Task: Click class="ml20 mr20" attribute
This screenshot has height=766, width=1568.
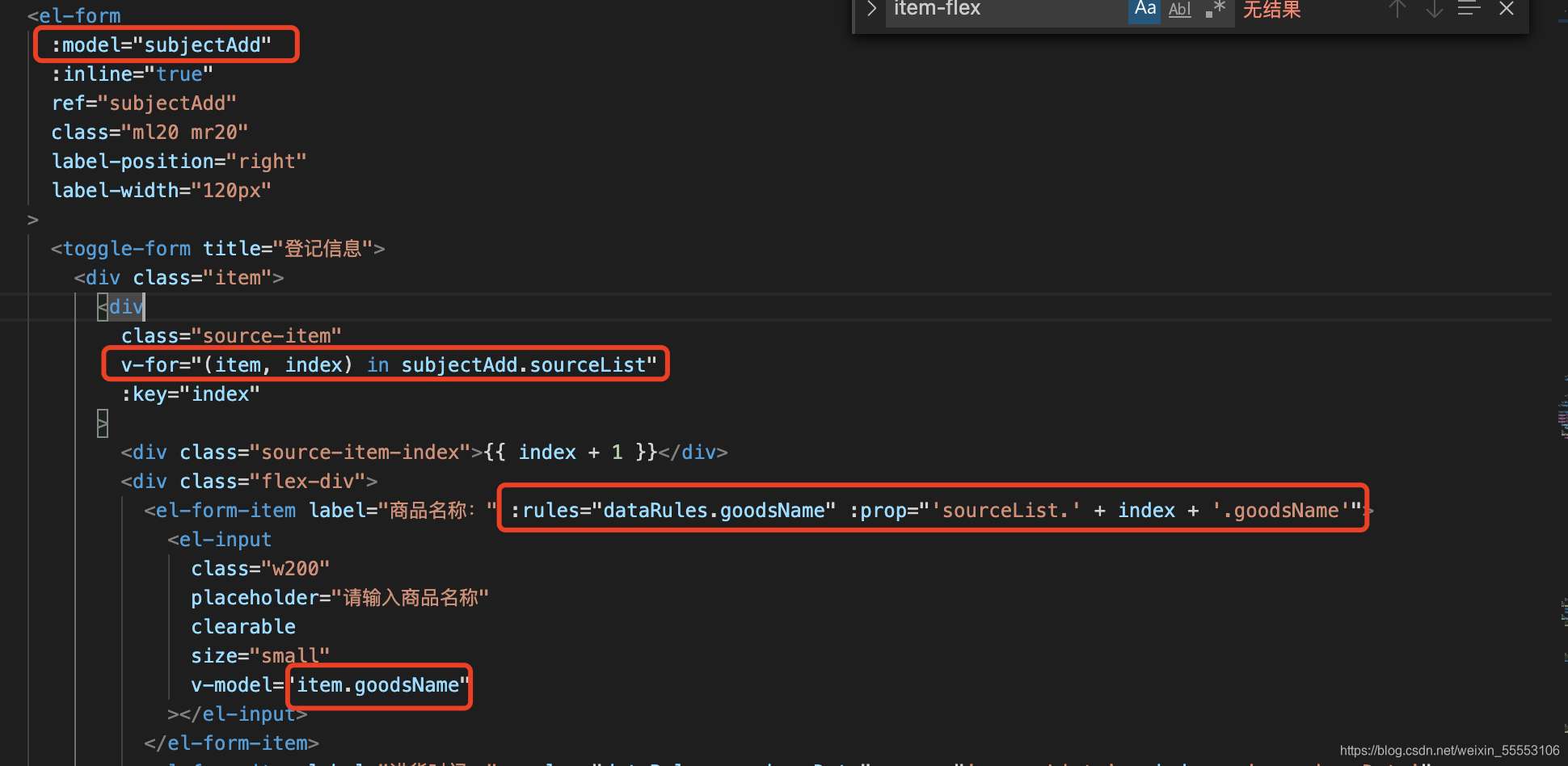Action: 150,133
